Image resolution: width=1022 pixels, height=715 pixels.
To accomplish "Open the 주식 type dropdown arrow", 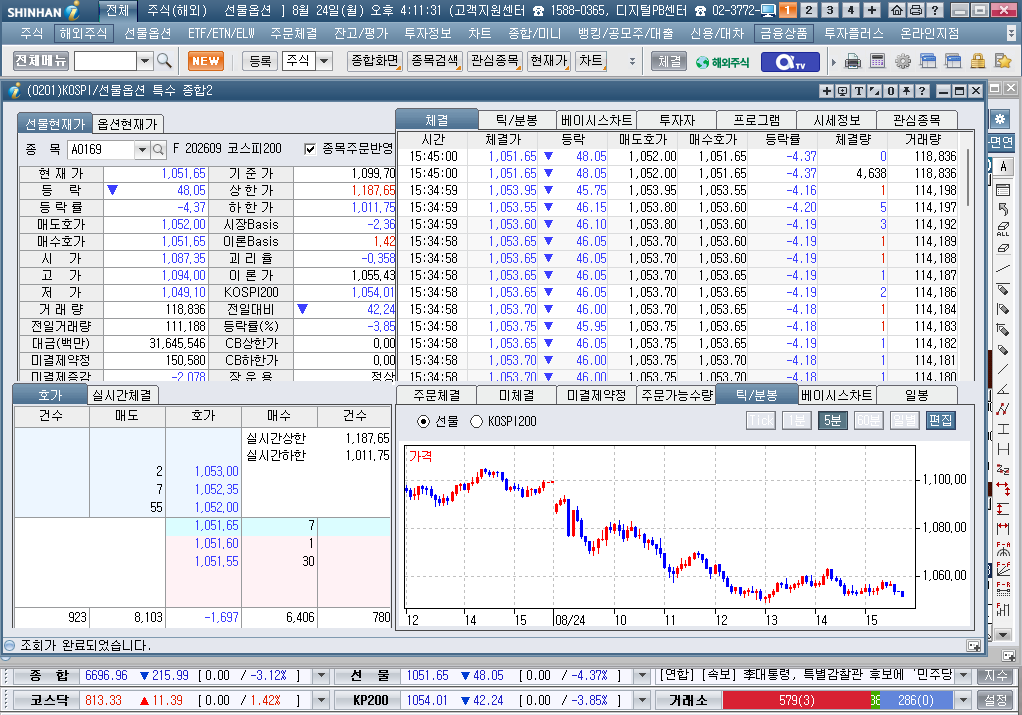I will pos(324,61).
